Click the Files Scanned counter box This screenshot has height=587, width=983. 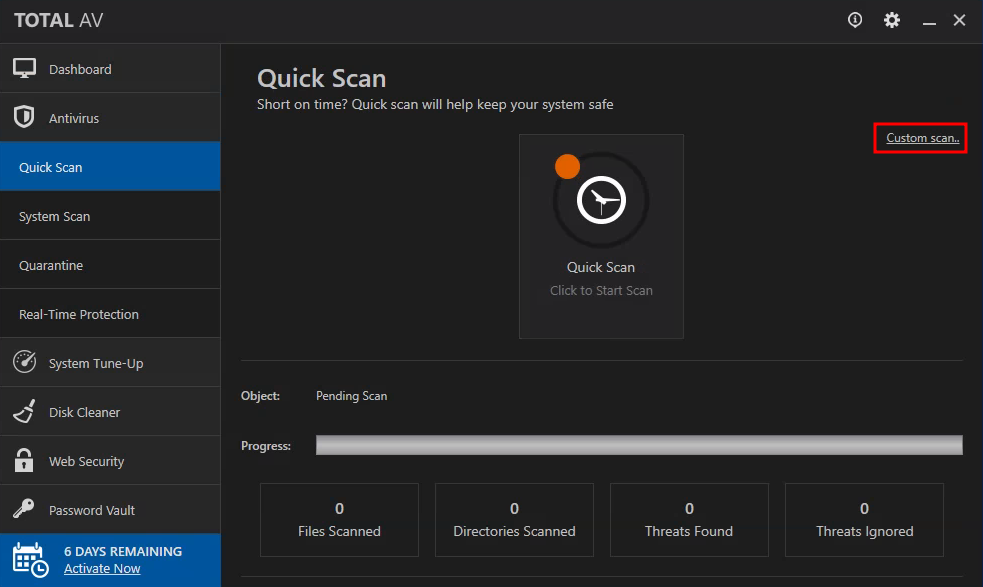tap(339, 520)
